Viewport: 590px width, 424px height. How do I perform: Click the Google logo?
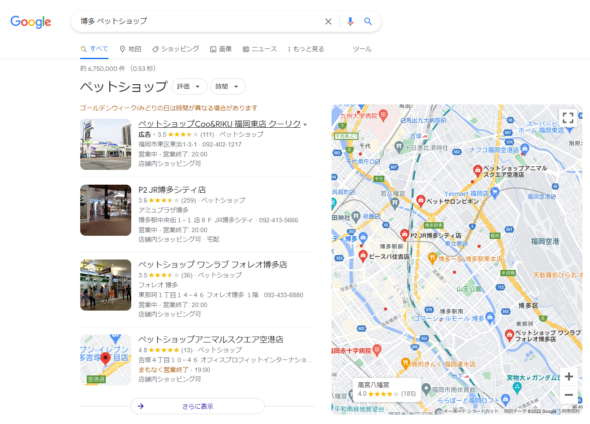pyautogui.click(x=30, y=22)
